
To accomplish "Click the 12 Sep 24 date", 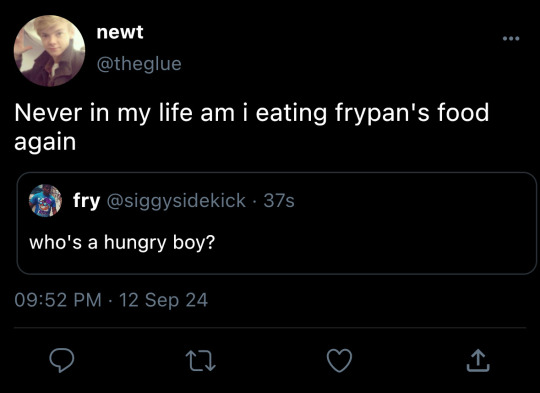I will point(164,300).
